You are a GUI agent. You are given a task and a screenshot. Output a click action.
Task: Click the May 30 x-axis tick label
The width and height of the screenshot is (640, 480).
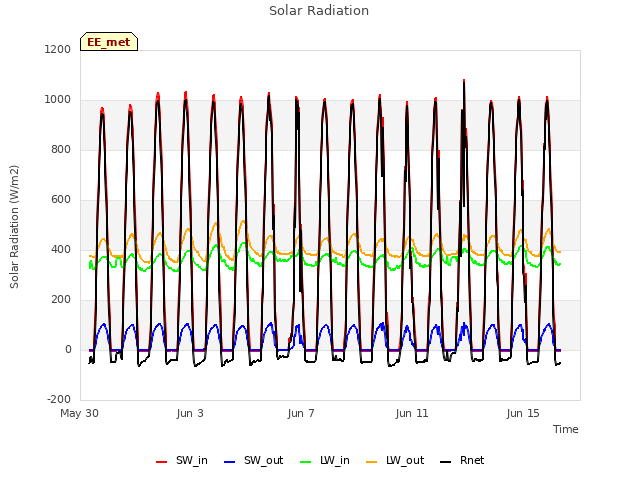80,413
